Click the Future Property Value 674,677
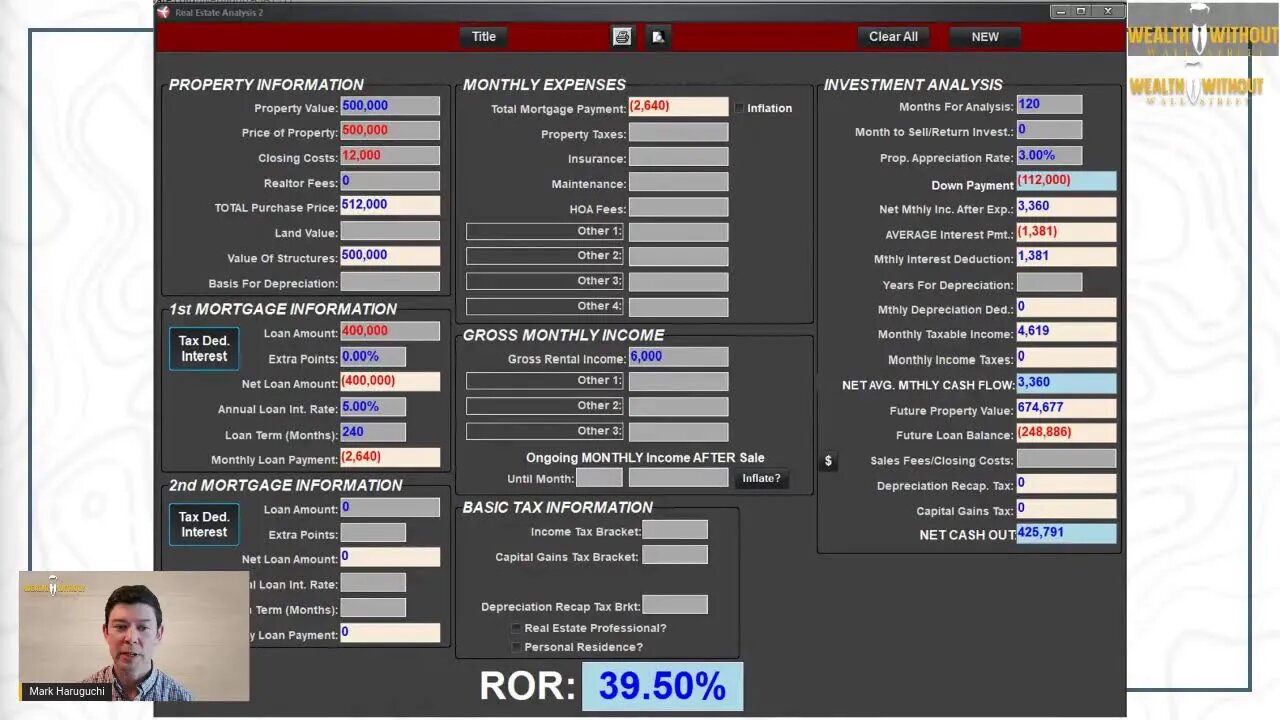Screen dimensions: 1280x720 (1066, 408)
